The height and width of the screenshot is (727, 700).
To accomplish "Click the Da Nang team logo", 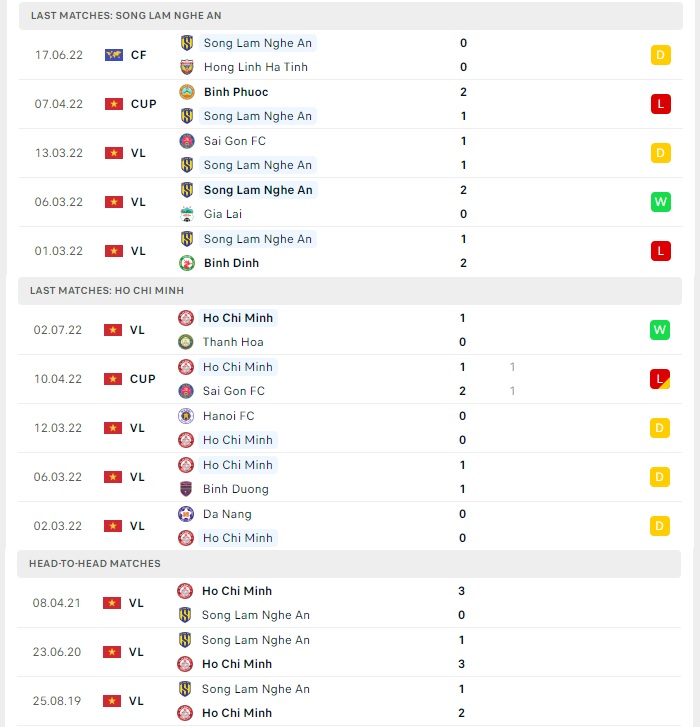I will click(186, 514).
